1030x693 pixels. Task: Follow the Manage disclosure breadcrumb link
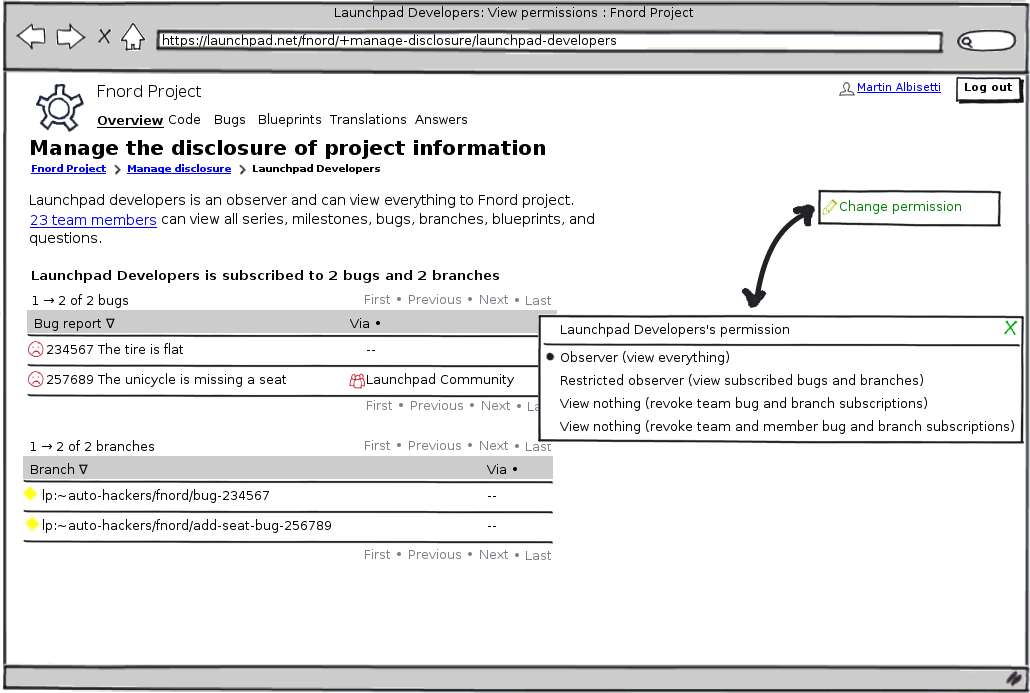[179, 169]
